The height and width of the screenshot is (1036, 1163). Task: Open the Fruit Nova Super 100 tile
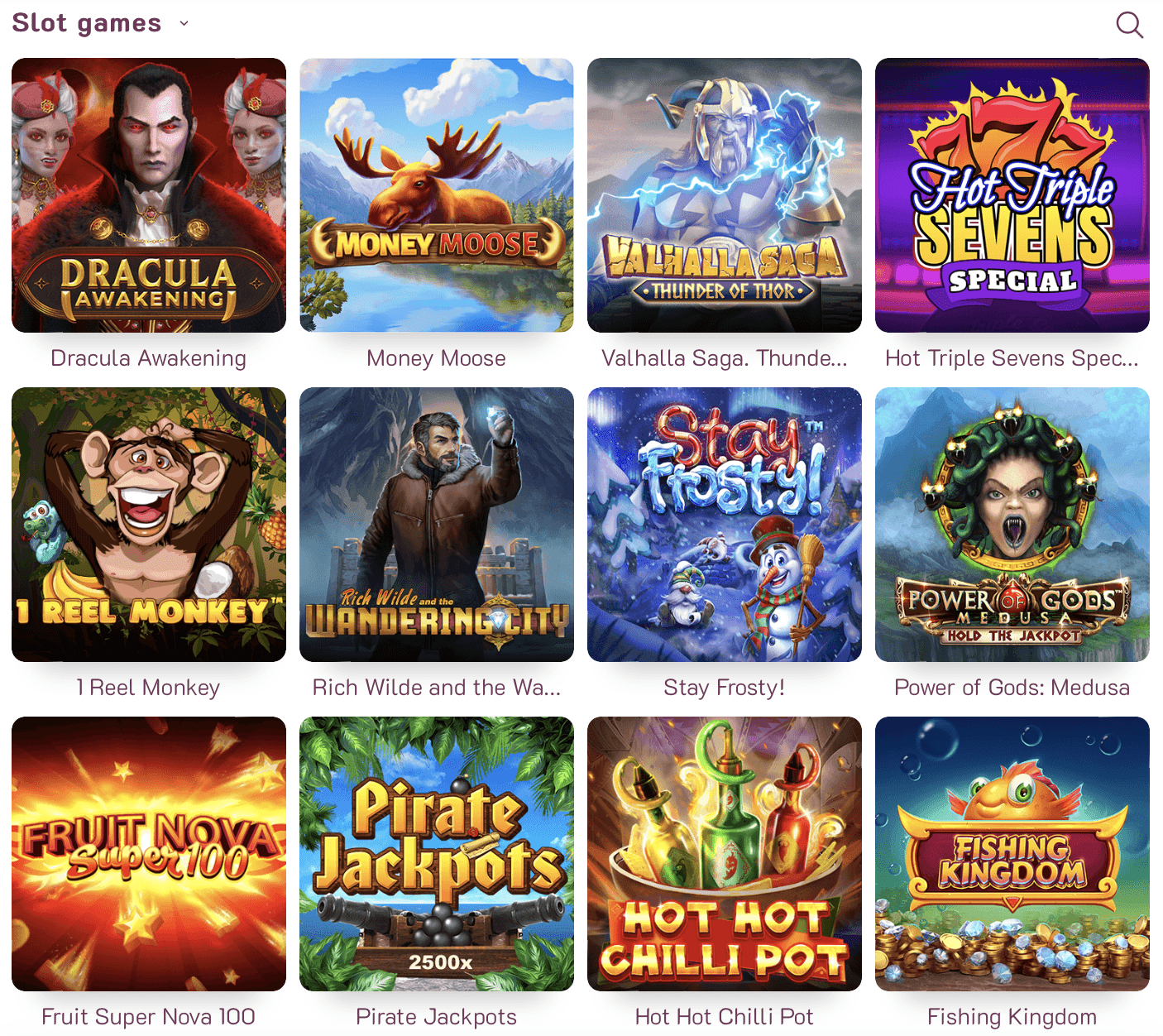point(149,854)
